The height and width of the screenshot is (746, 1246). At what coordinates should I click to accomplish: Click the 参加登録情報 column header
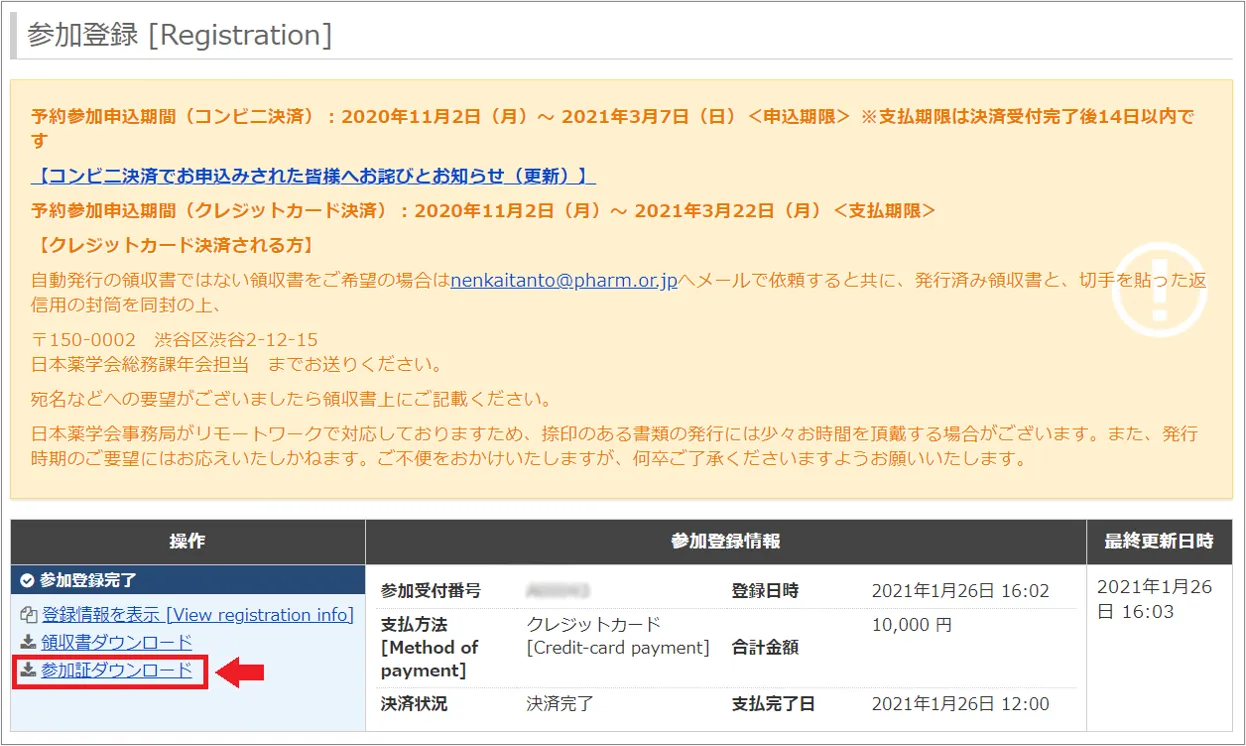pos(725,541)
